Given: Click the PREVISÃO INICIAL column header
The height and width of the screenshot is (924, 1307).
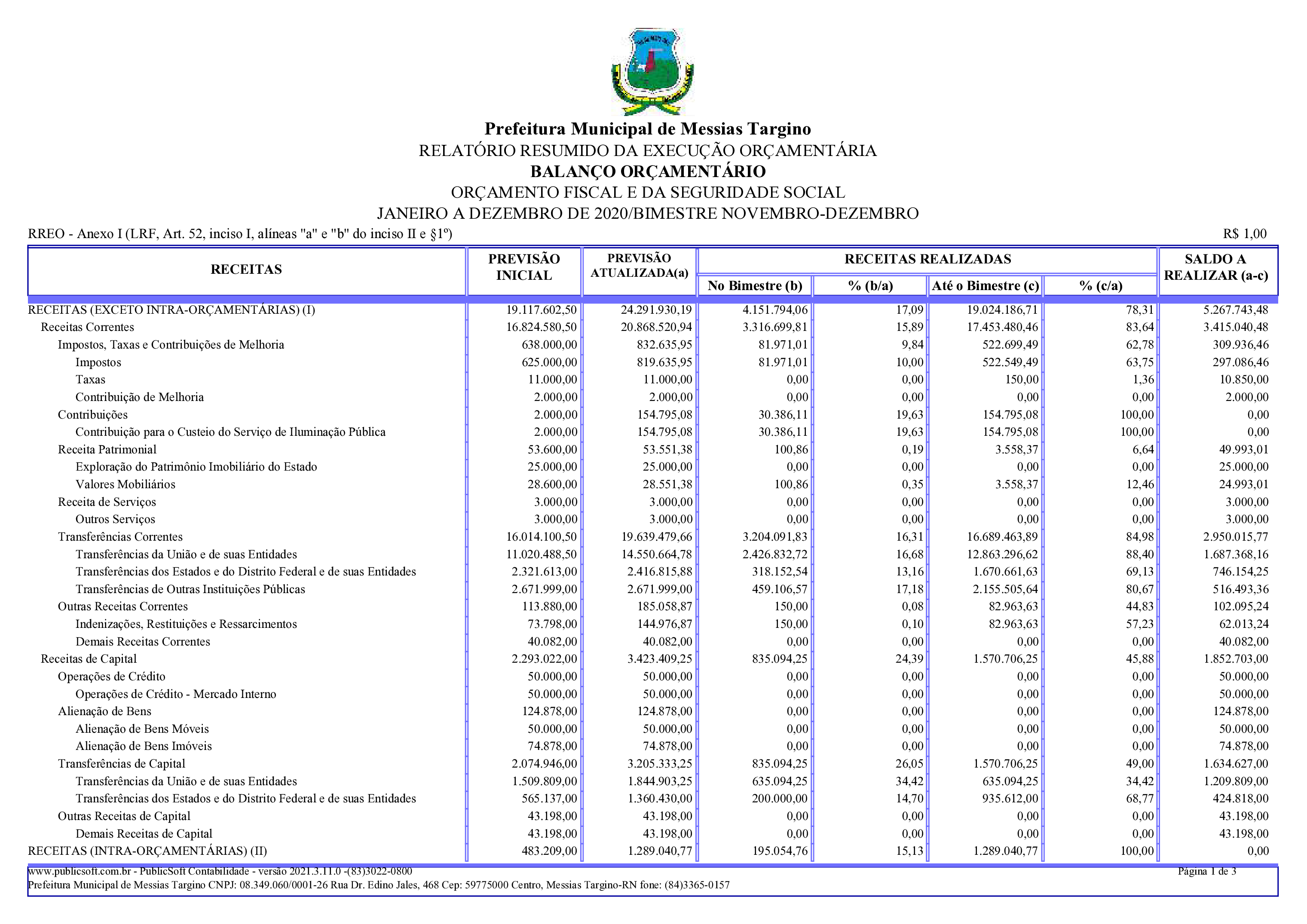Looking at the screenshot, I should (x=524, y=267).
